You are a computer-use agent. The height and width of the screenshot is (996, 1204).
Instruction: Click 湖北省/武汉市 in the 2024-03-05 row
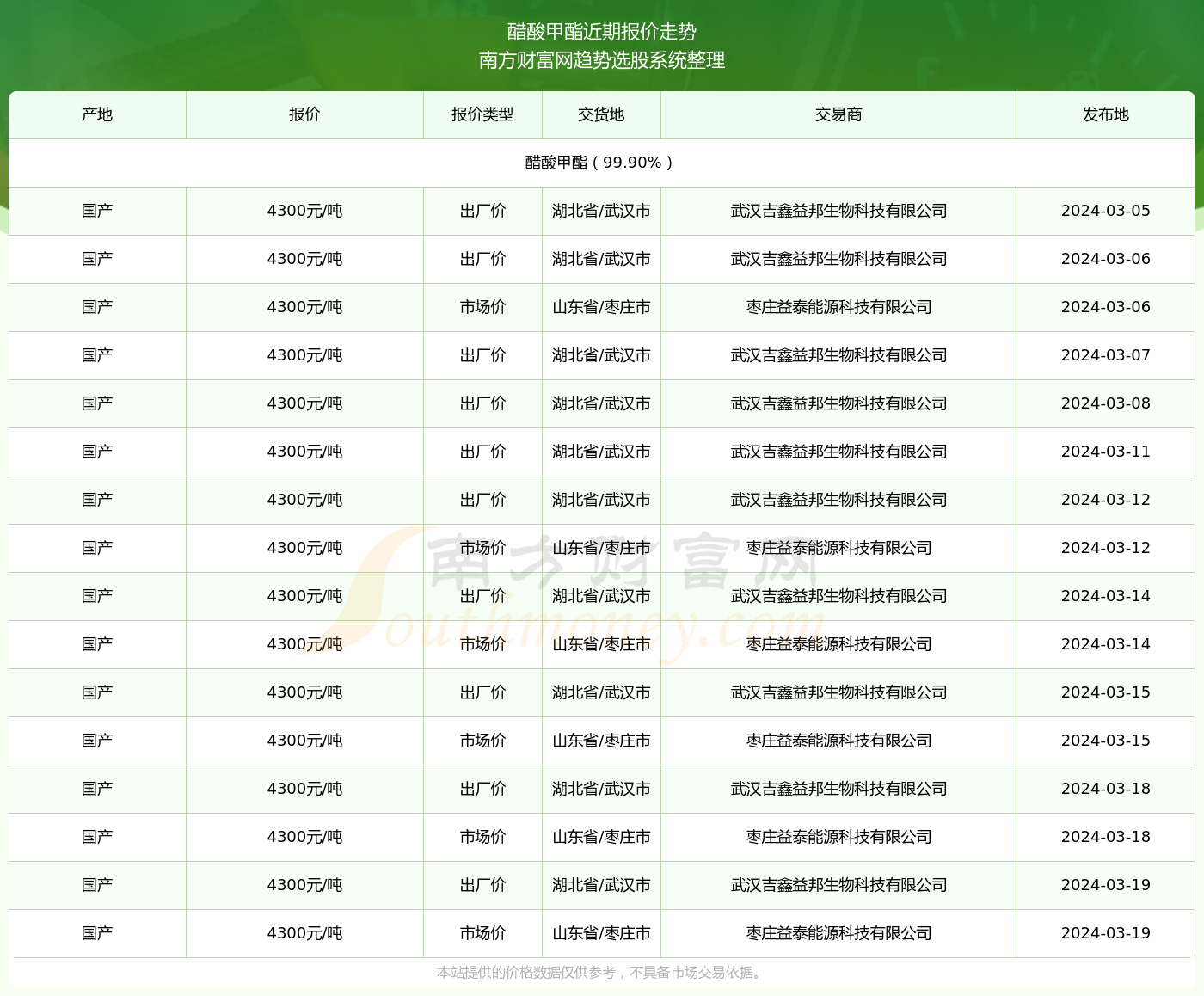[601, 211]
